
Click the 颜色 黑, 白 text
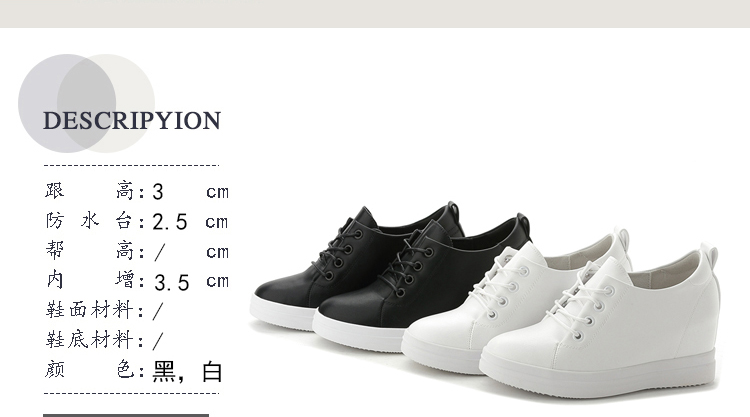tap(134, 371)
